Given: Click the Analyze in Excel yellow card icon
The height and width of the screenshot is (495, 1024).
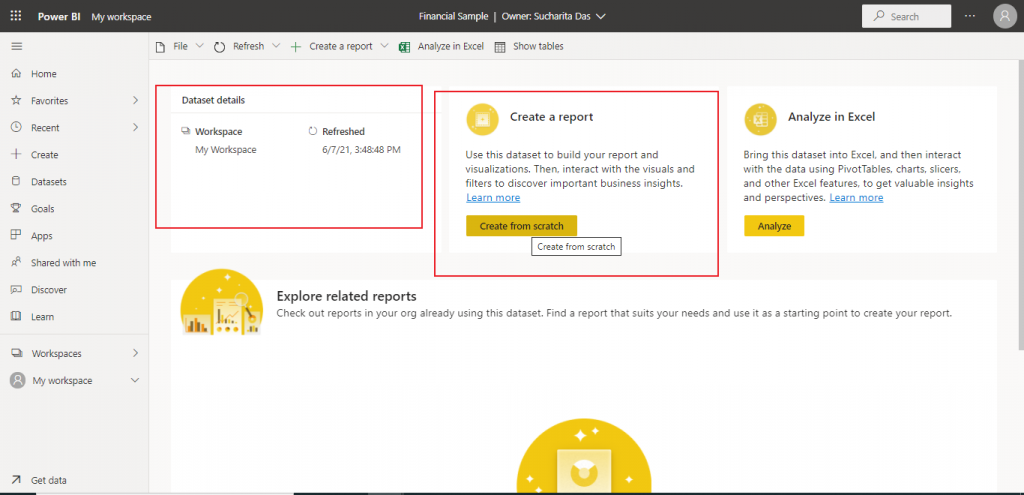Looking at the screenshot, I should pyautogui.click(x=760, y=119).
